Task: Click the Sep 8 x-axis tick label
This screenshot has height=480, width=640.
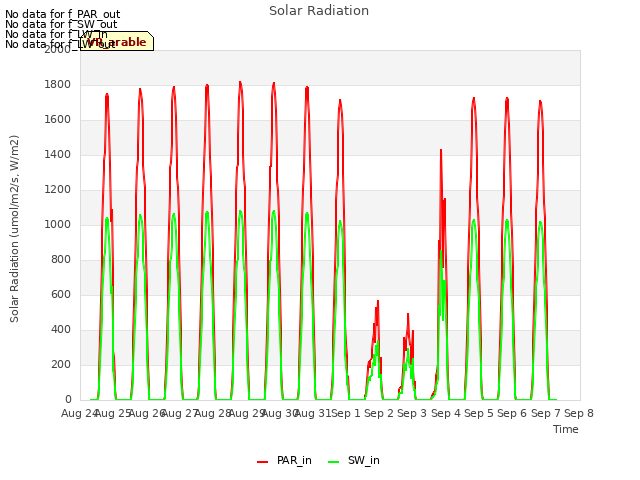Action: 579,413
